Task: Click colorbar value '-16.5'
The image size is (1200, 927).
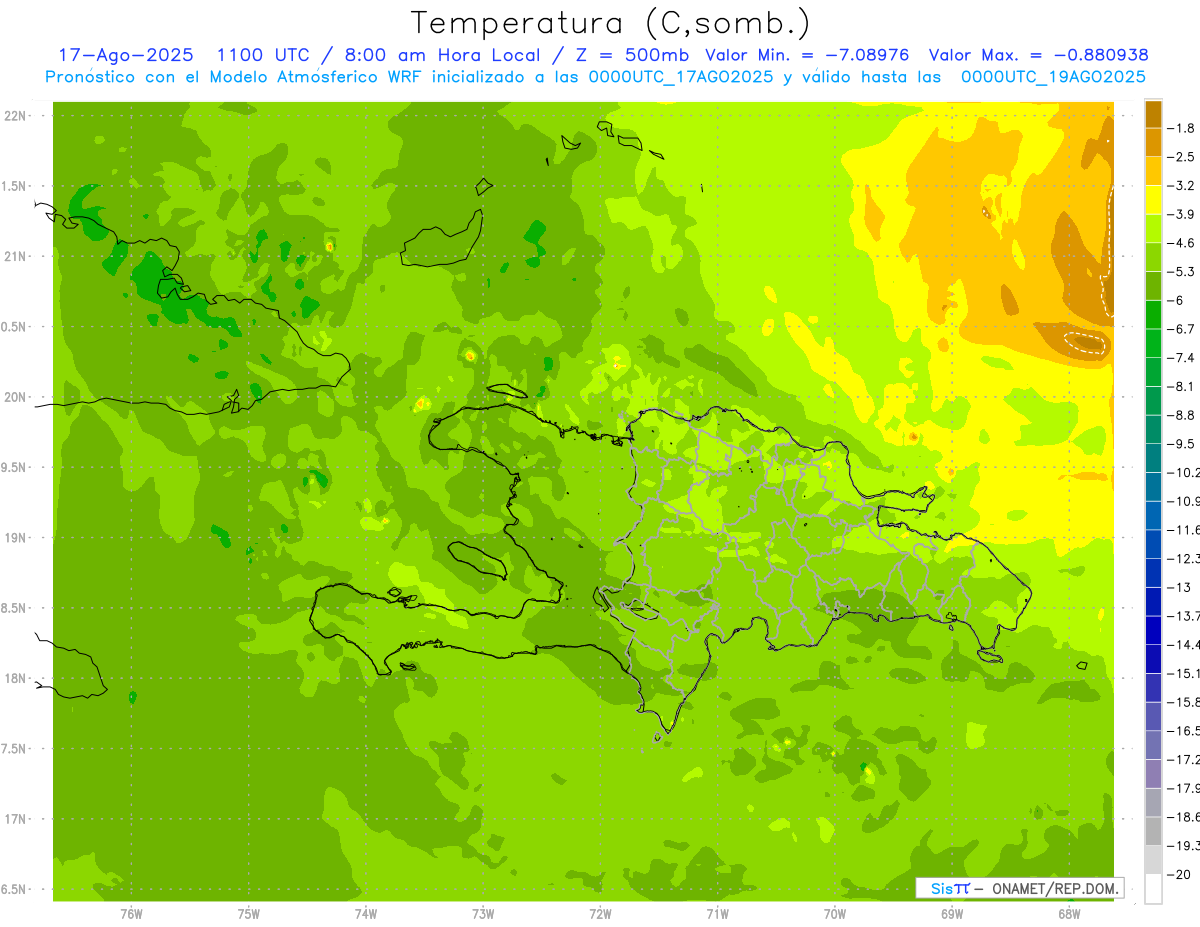Action: (x=1183, y=731)
